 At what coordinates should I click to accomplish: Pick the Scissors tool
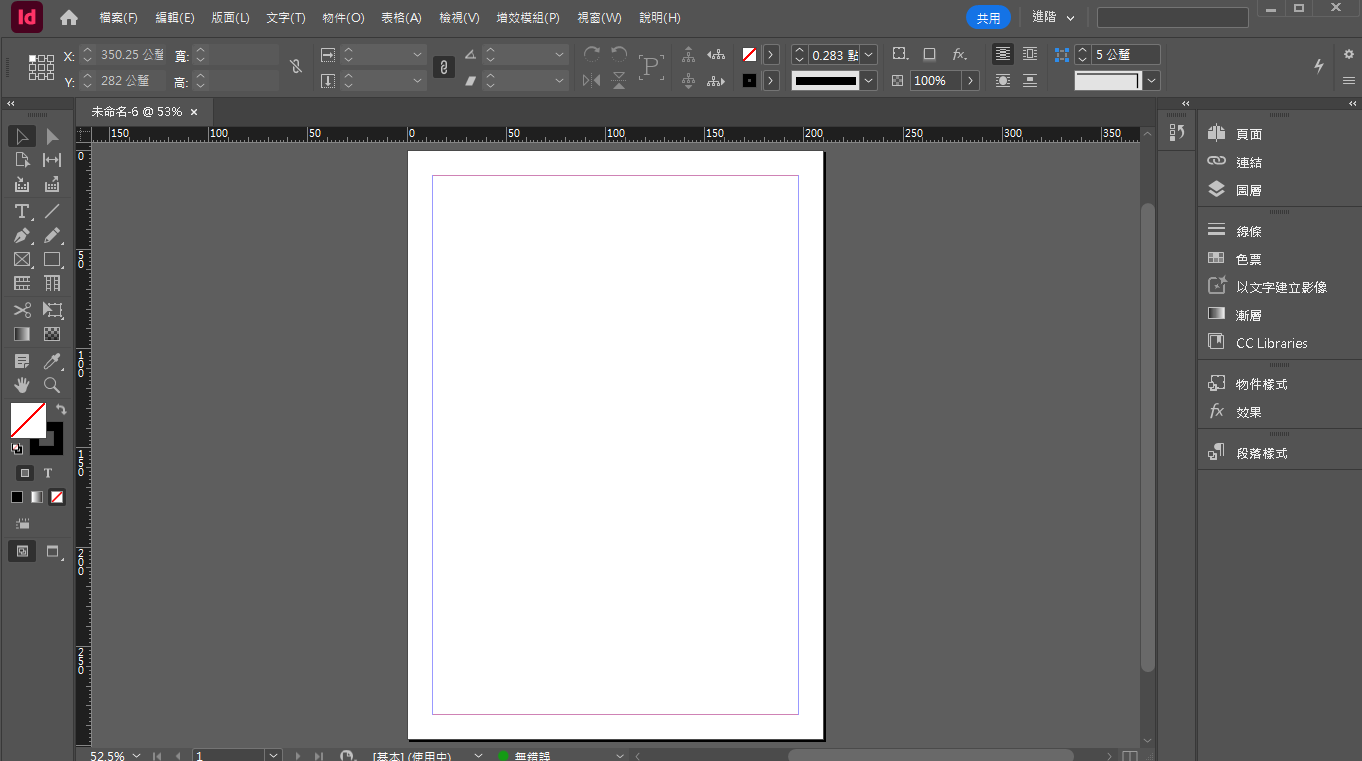21,310
